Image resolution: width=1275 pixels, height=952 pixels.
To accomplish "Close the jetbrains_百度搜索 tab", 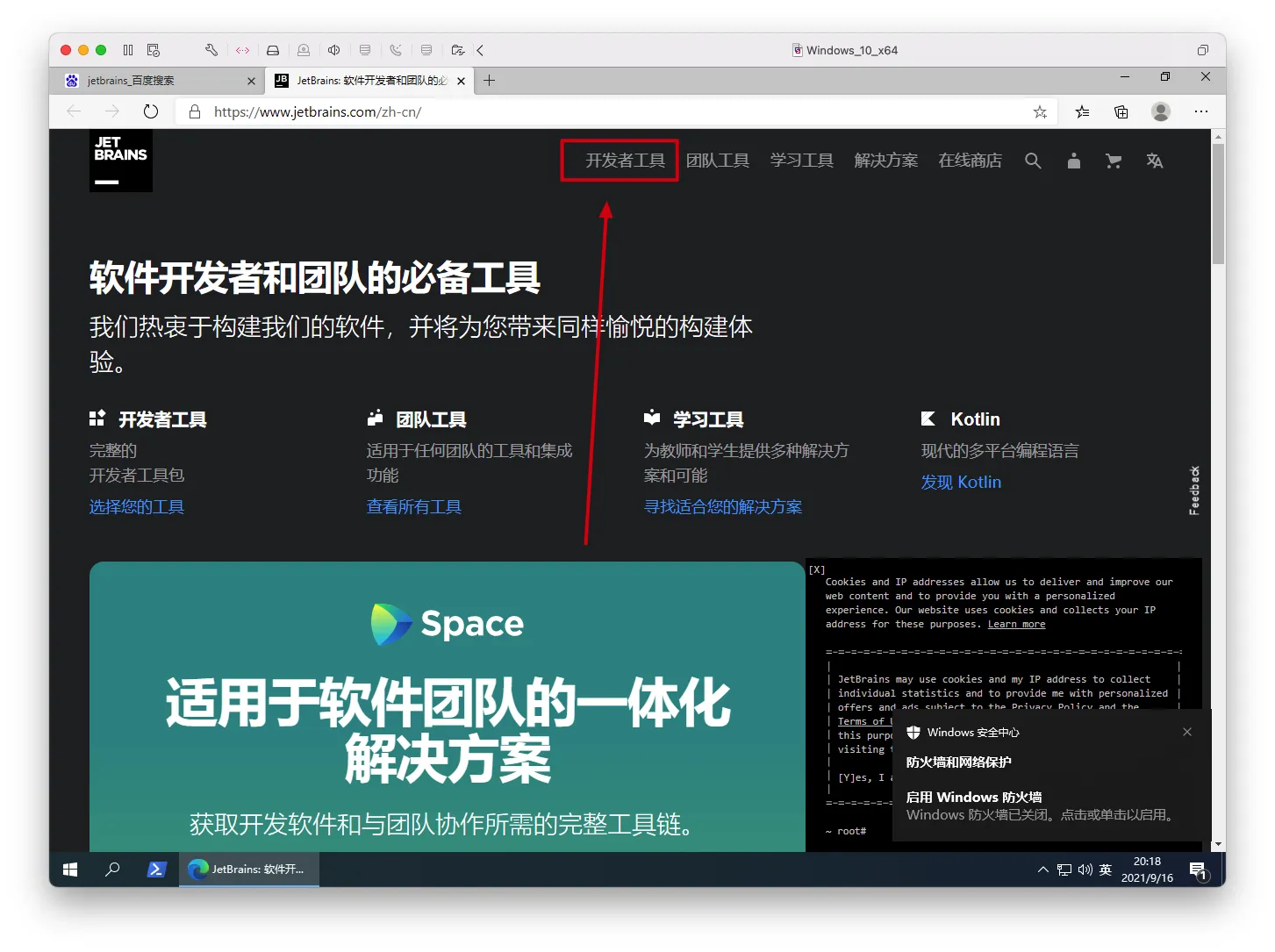I will pyautogui.click(x=251, y=81).
